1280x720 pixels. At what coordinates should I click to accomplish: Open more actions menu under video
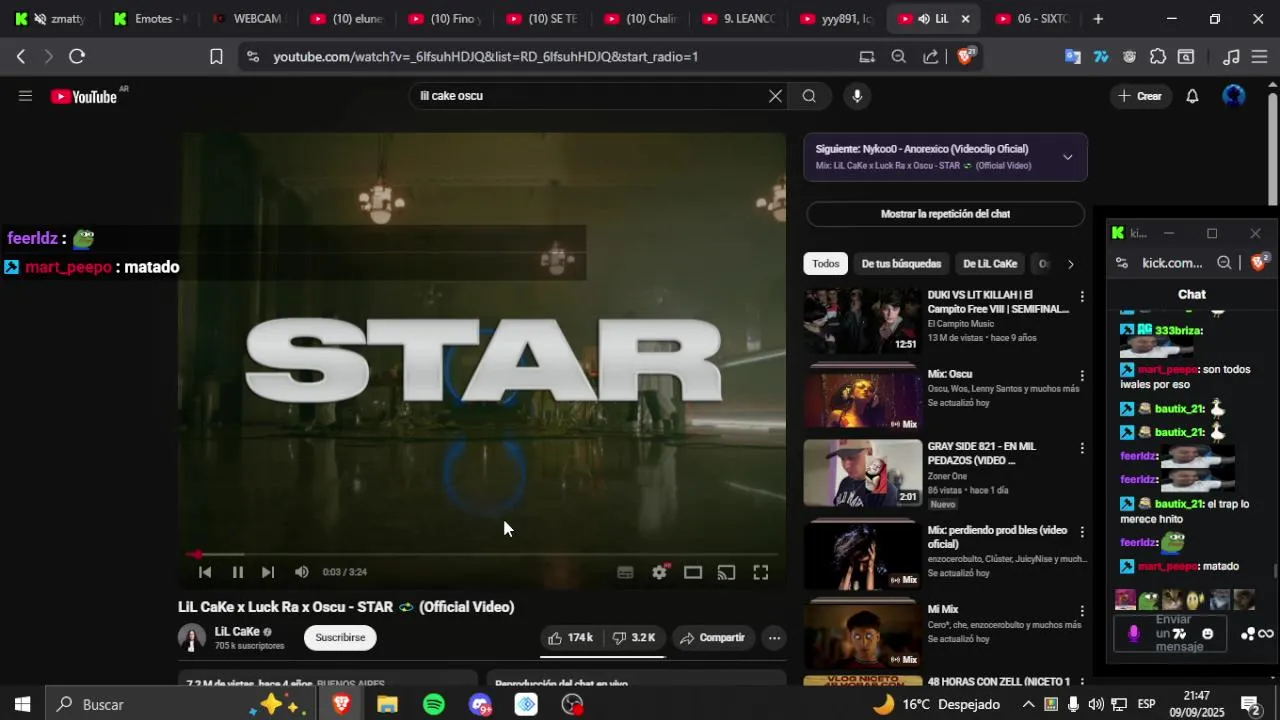point(774,638)
